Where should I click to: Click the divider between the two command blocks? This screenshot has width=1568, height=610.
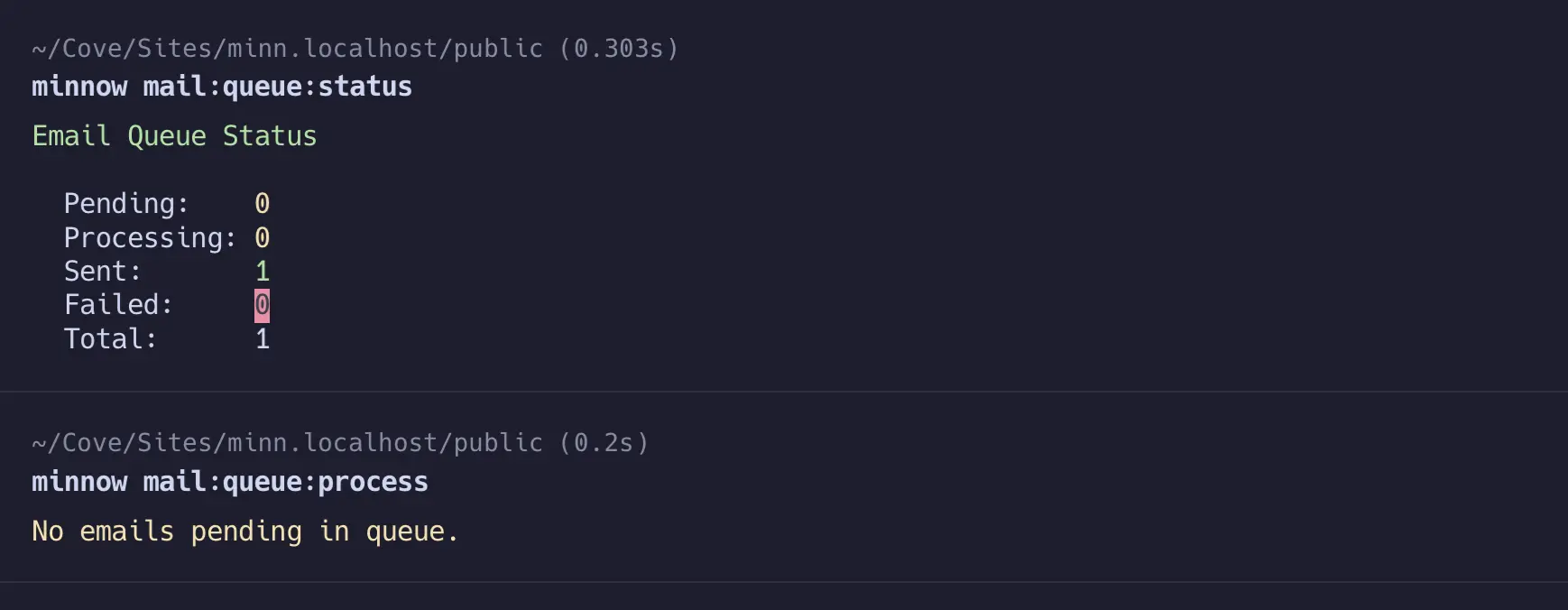pyautogui.click(x=784, y=392)
